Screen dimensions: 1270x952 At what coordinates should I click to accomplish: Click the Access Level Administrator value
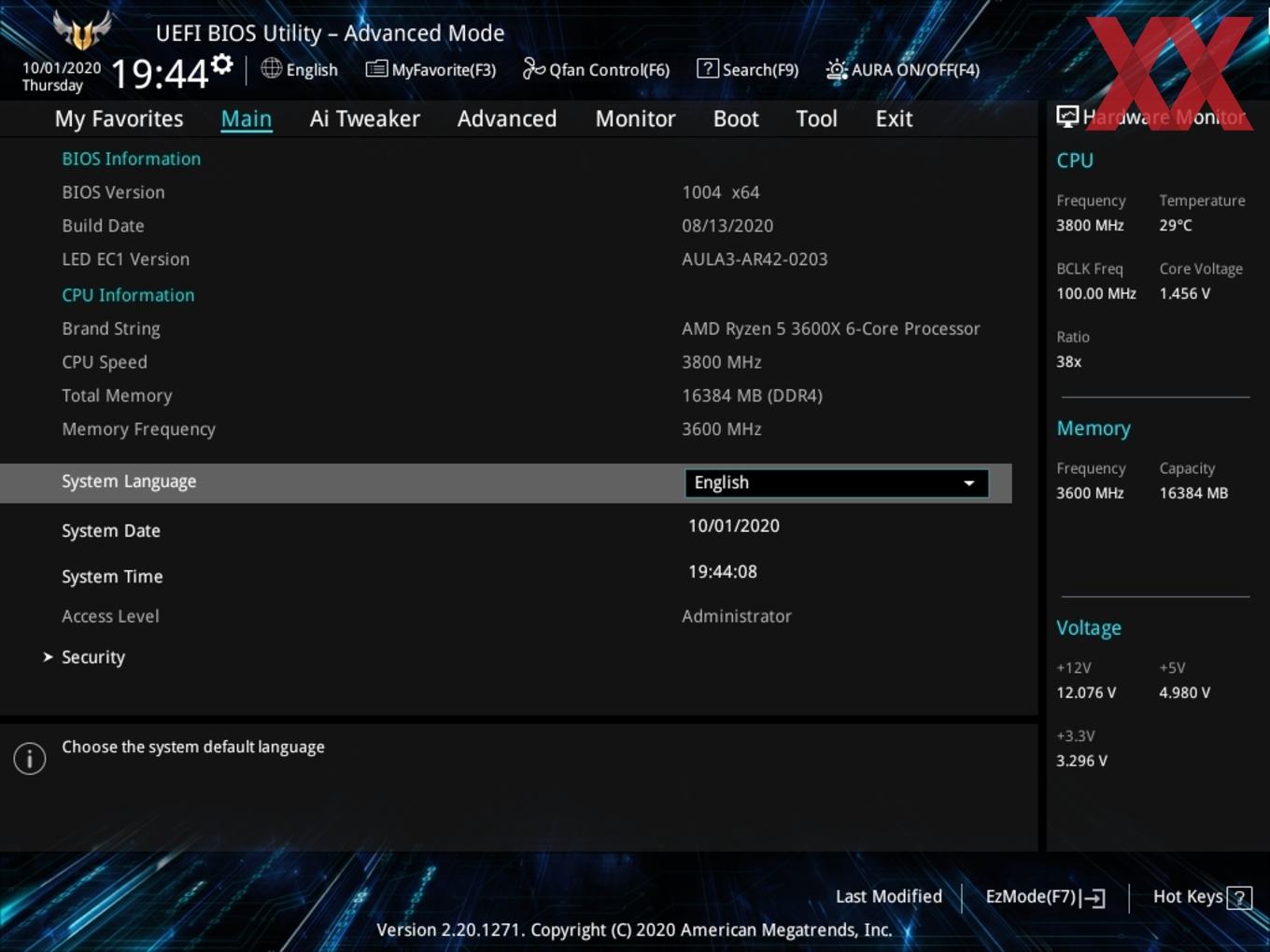737,616
